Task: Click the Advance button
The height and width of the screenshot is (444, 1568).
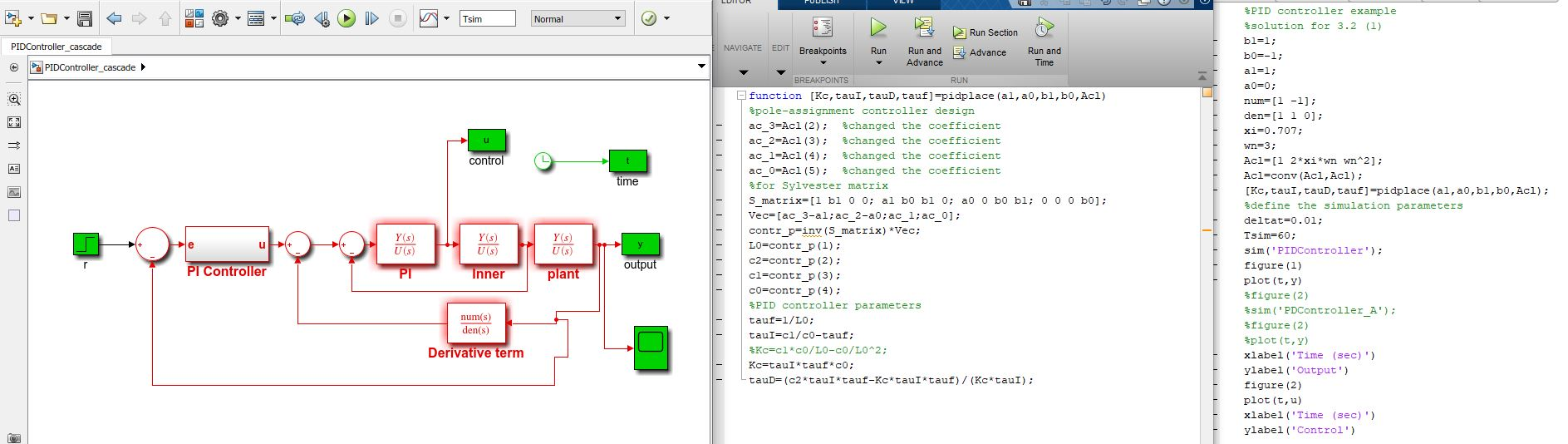Action: [980, 52]
